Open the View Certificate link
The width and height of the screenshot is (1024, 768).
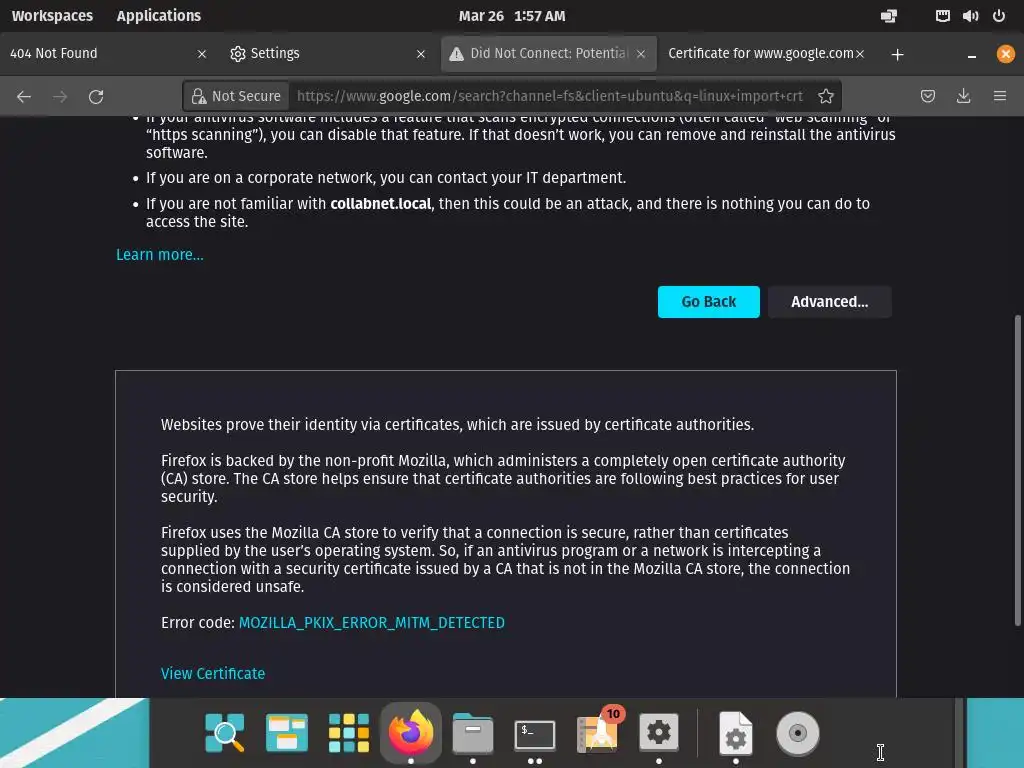click(x=213, y=673)
